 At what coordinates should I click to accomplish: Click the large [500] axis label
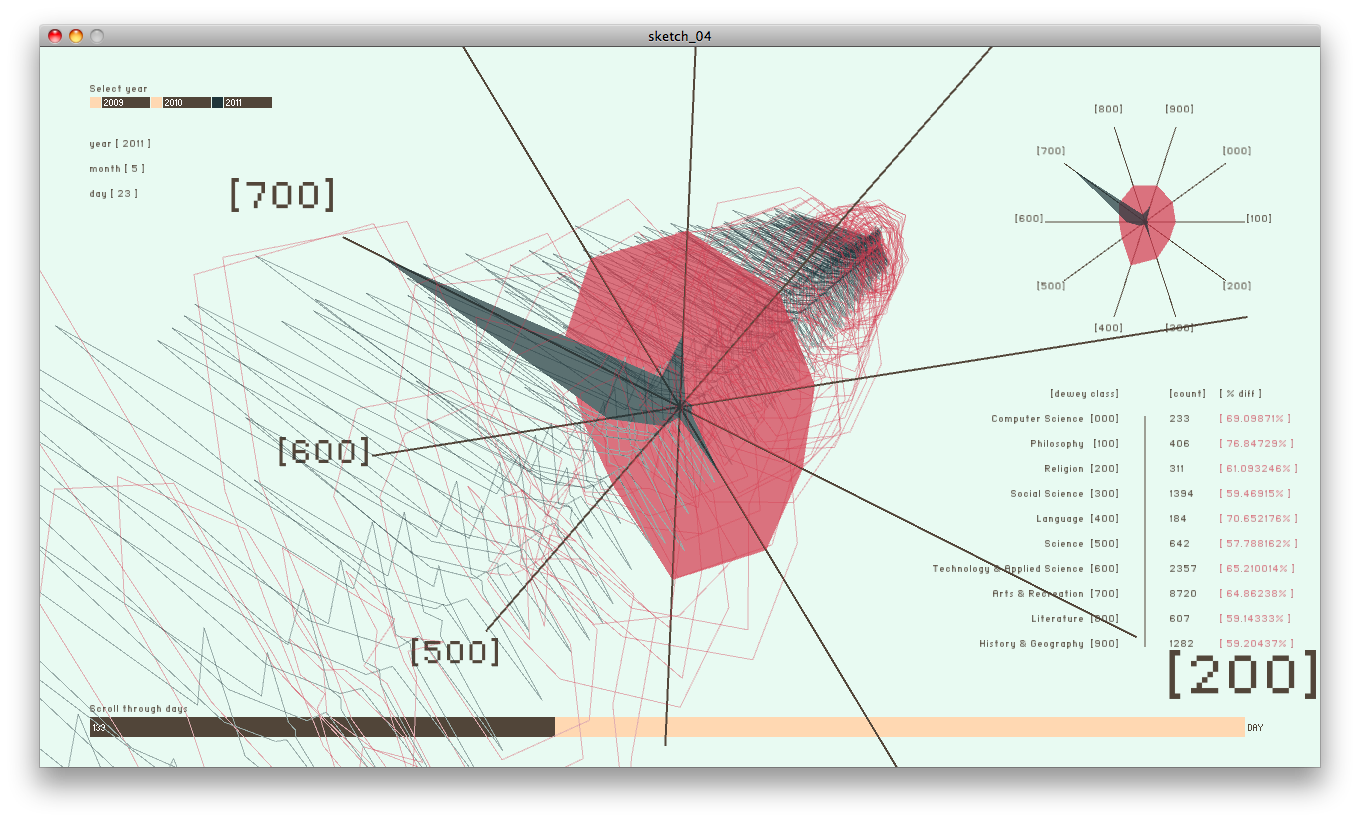click(x=455, y=652)
